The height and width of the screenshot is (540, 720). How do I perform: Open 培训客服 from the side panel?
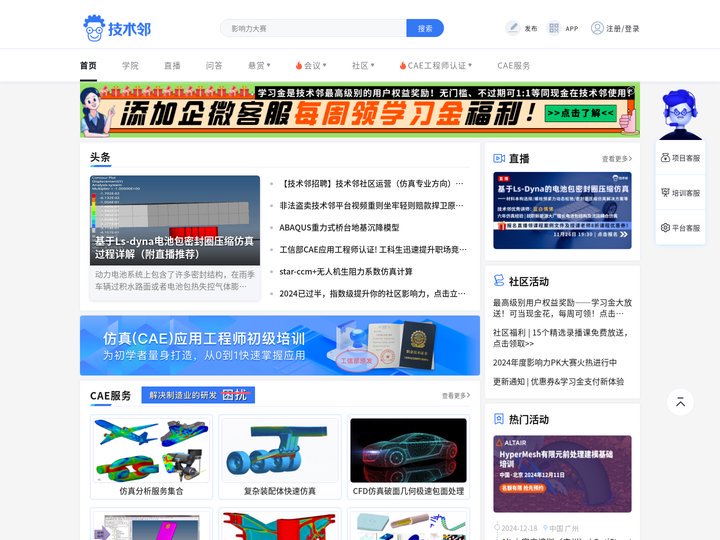680,193
